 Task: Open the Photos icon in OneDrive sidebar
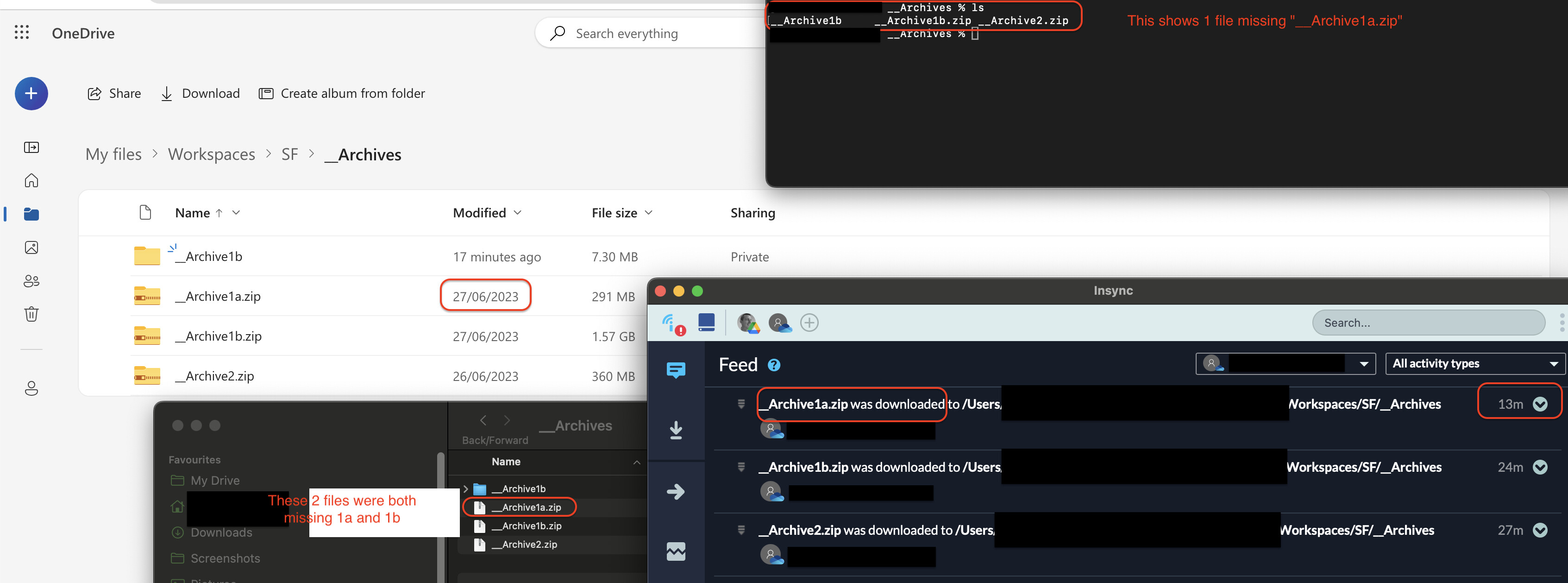[31, 247]
